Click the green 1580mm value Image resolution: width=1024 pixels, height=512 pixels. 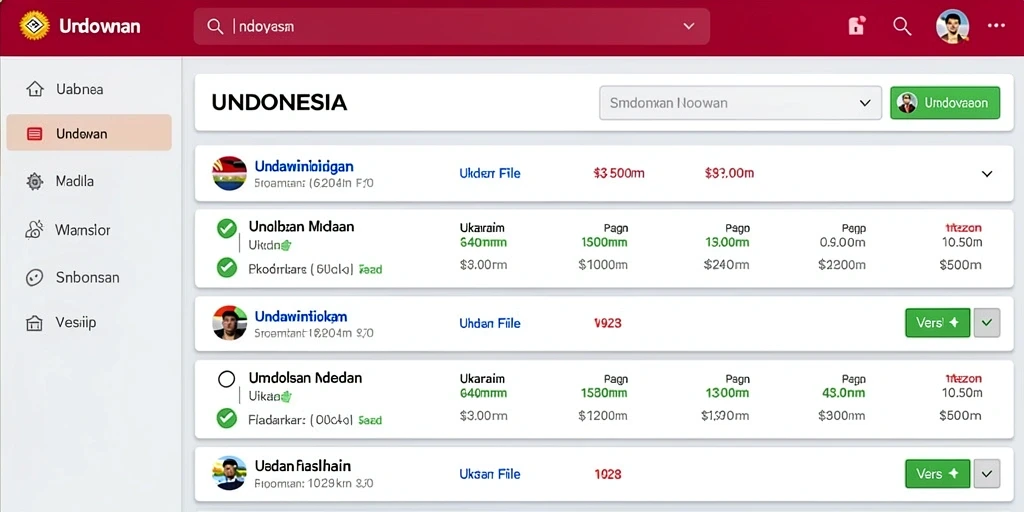604,393
